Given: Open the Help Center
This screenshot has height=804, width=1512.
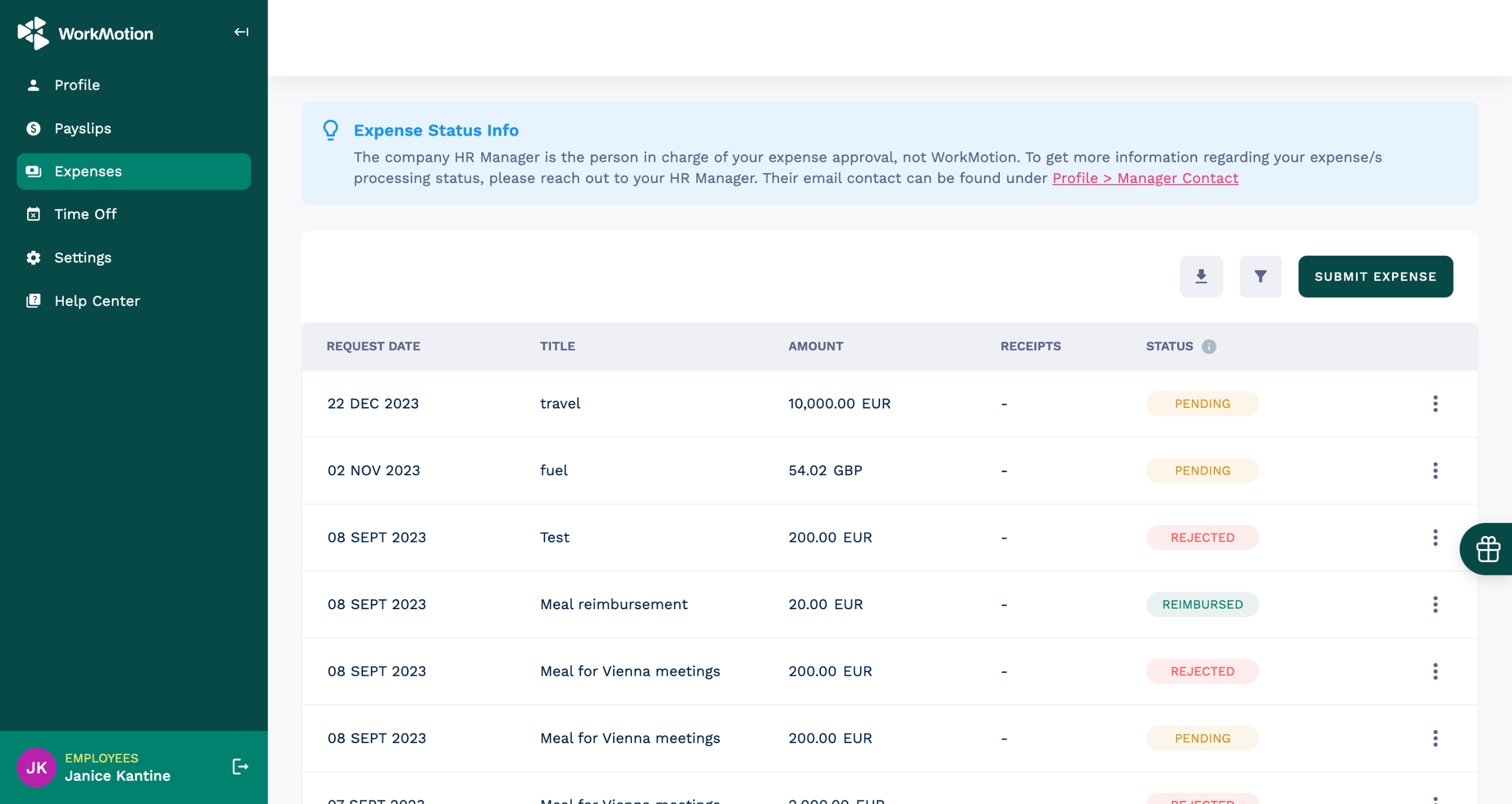Looking at the screenshot, I should tap(97, 301).
